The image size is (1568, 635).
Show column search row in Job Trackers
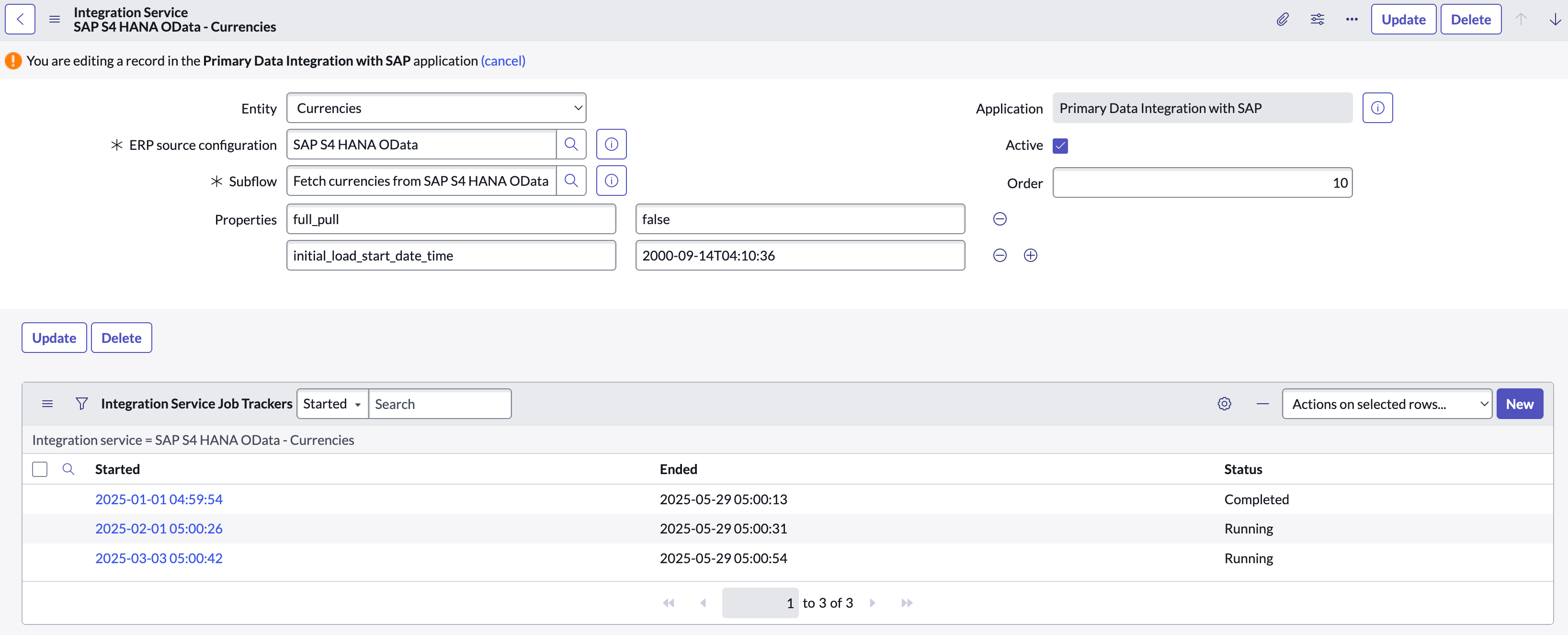(68, 469)
